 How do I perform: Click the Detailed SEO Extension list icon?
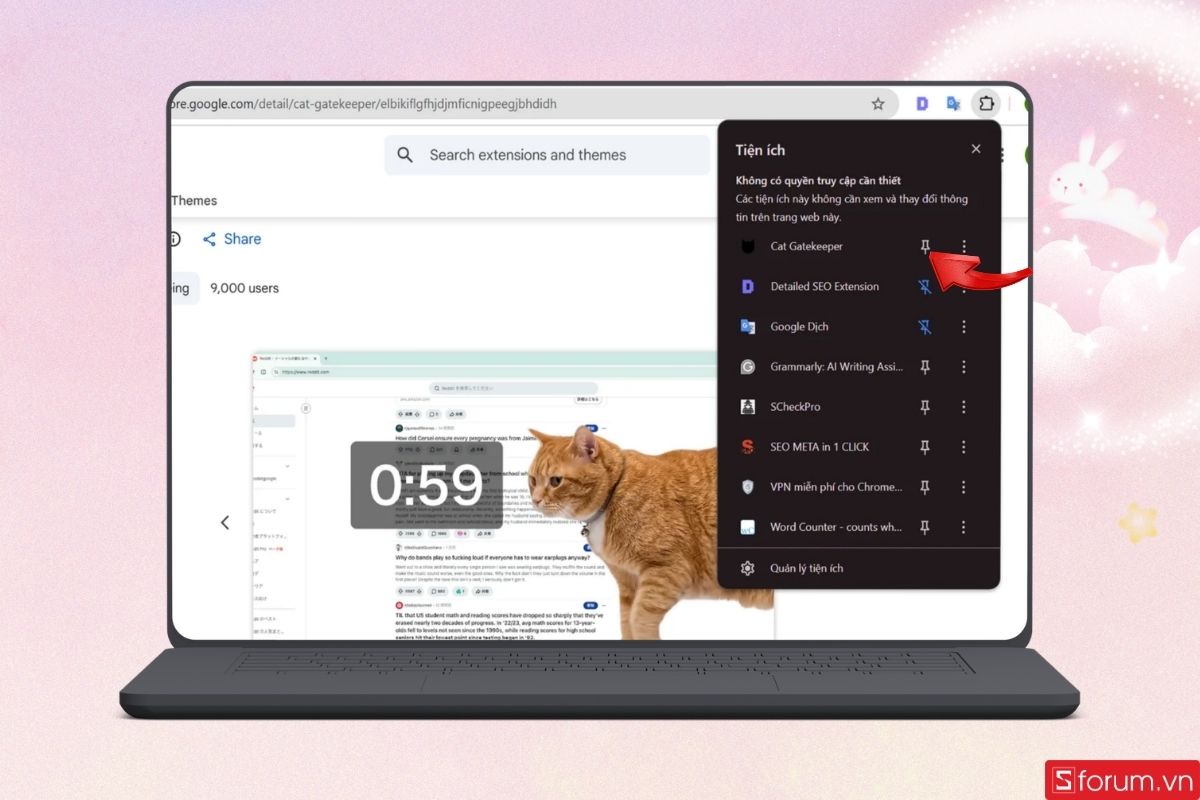pos(747,286)
